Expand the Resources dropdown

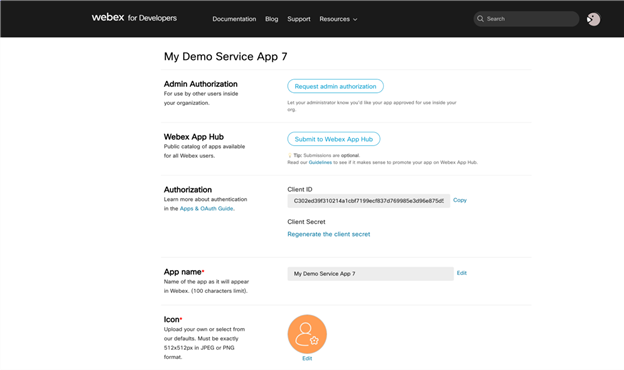[338, 19]
